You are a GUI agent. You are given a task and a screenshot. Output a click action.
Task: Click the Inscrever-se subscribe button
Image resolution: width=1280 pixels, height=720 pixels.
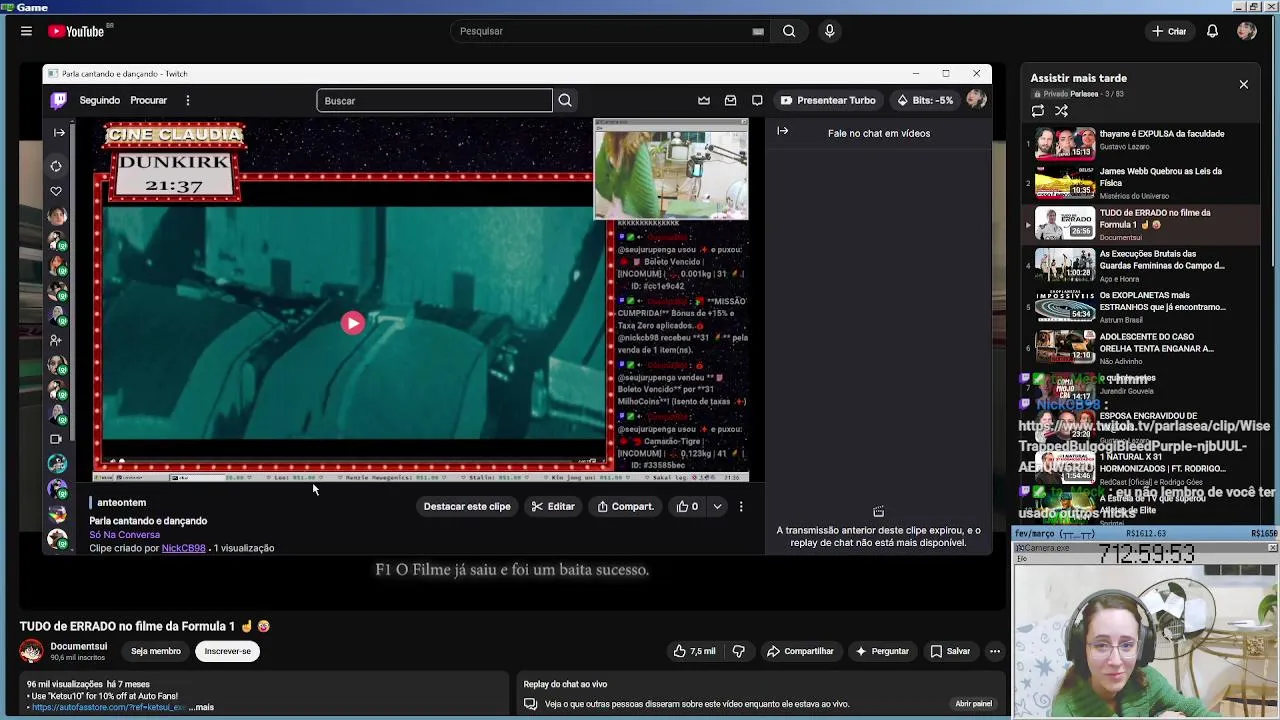pyautogui.click(x=228, y=651)
